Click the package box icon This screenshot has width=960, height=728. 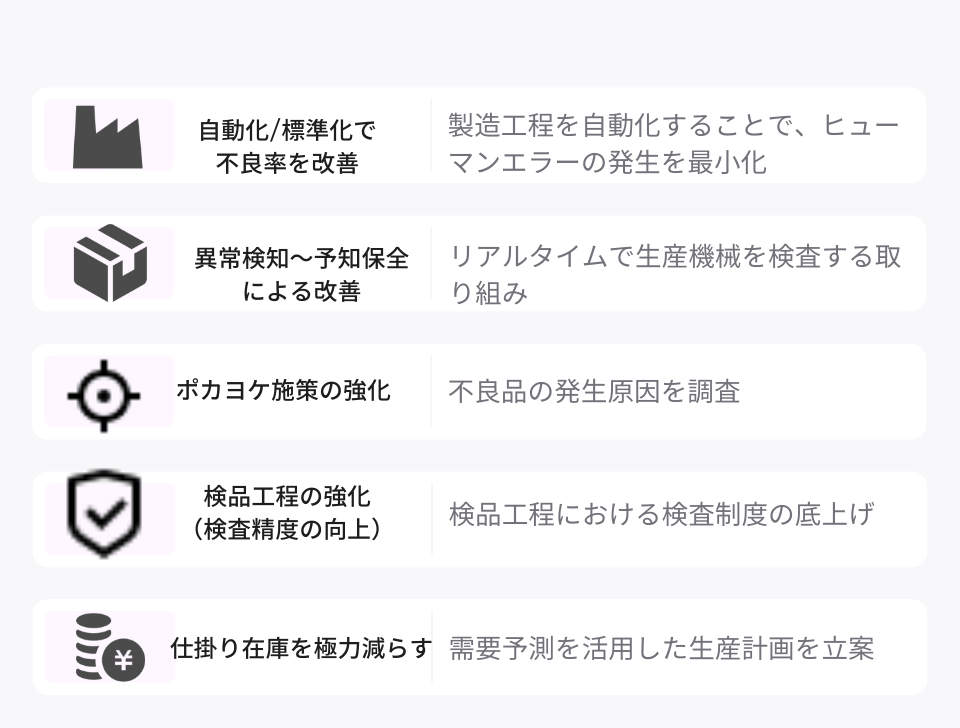click(x=110, y=263)
